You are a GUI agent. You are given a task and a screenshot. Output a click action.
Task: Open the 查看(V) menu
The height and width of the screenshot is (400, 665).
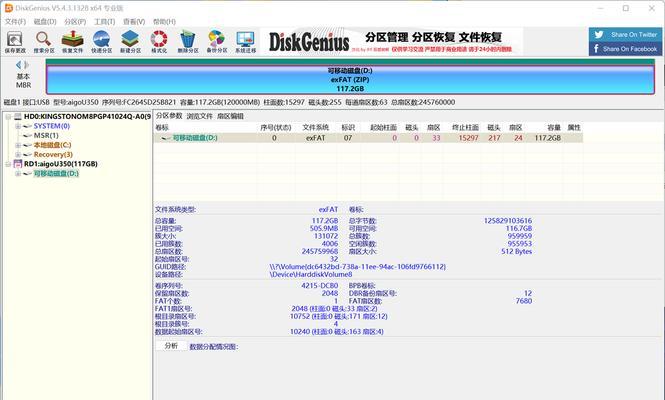click(134, 22)
